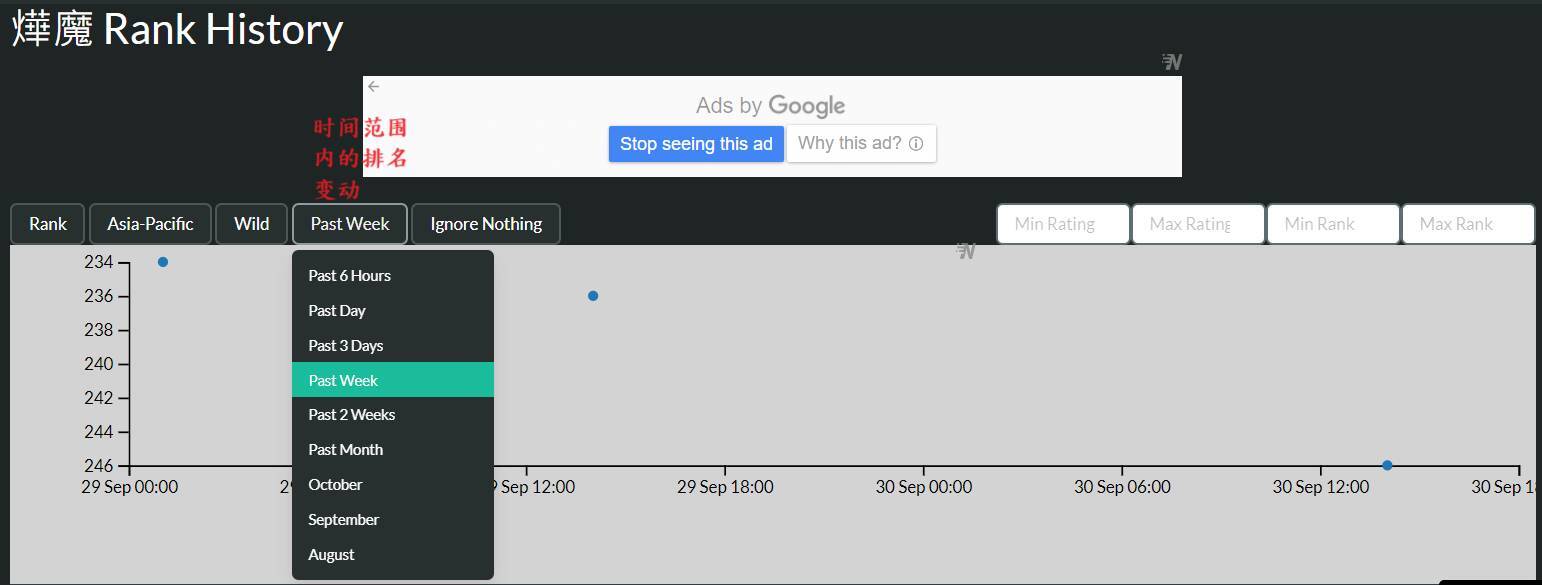
Task: Focus the Min Rating input field
Action: pos(1063,224)
